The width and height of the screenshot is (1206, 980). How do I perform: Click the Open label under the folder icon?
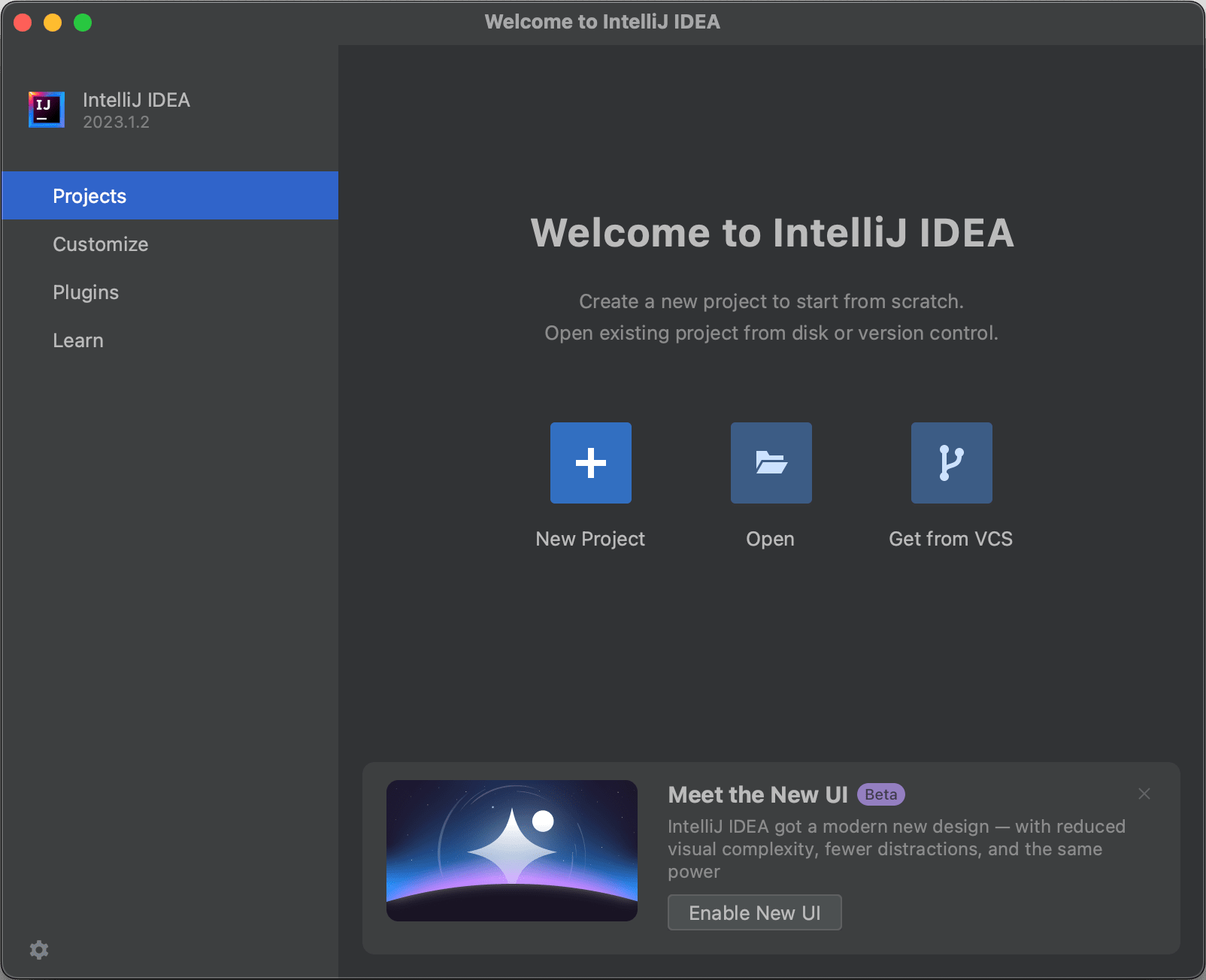tap(769, 538)
